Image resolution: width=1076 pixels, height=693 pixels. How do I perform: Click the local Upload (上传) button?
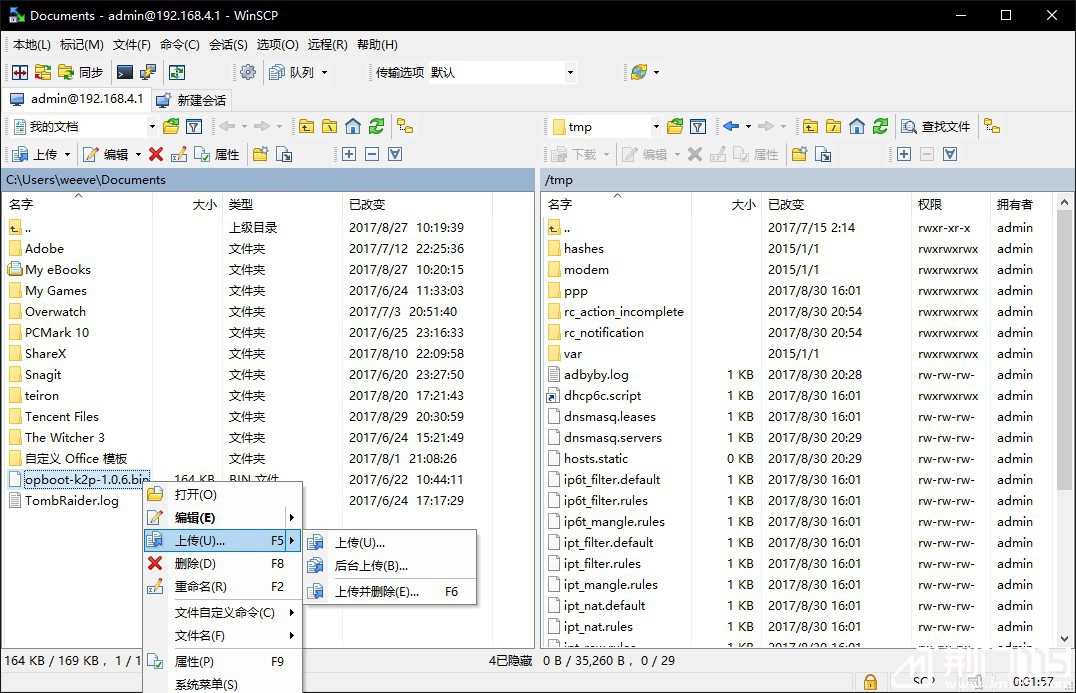click(x=36, y=154)
